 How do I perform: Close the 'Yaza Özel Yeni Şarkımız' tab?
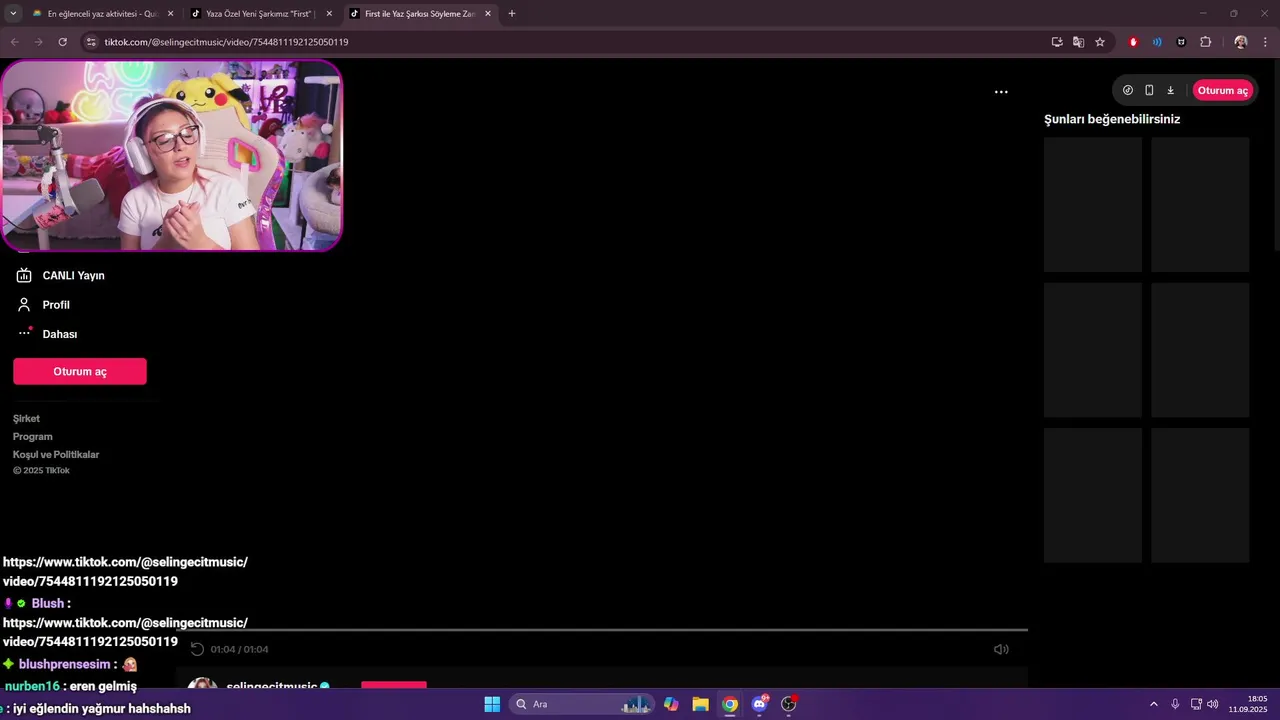pyautogui.click(x=329, y=14)
